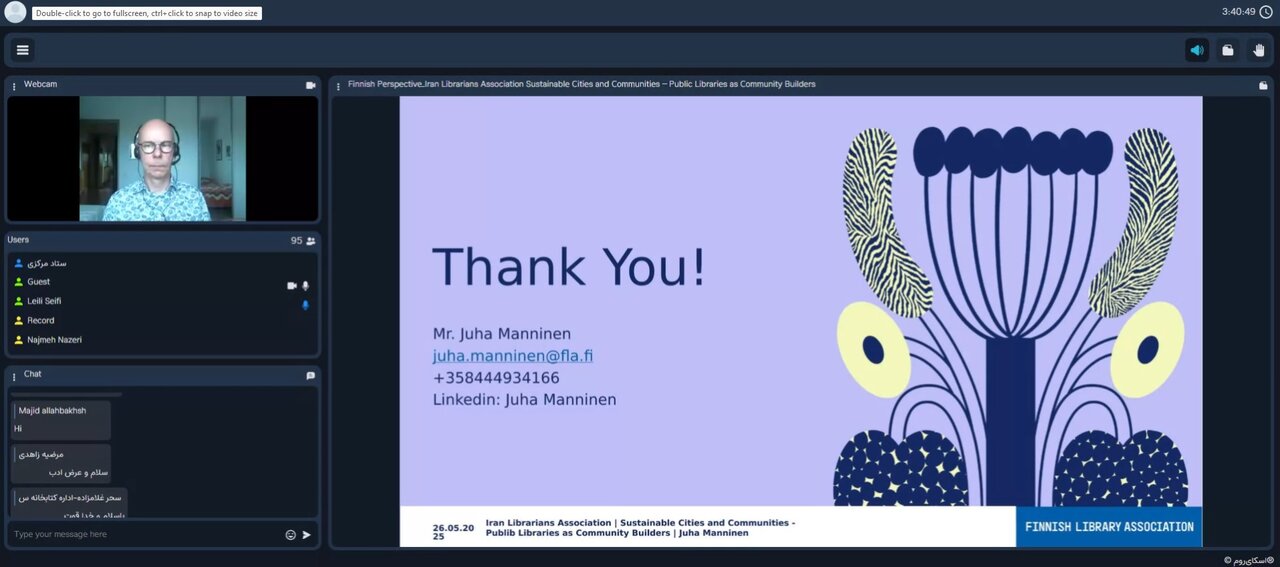Viewport: 1280px width, 567px height.
Task: Open the files folder icon in top toolbar
Action: 1227,50
